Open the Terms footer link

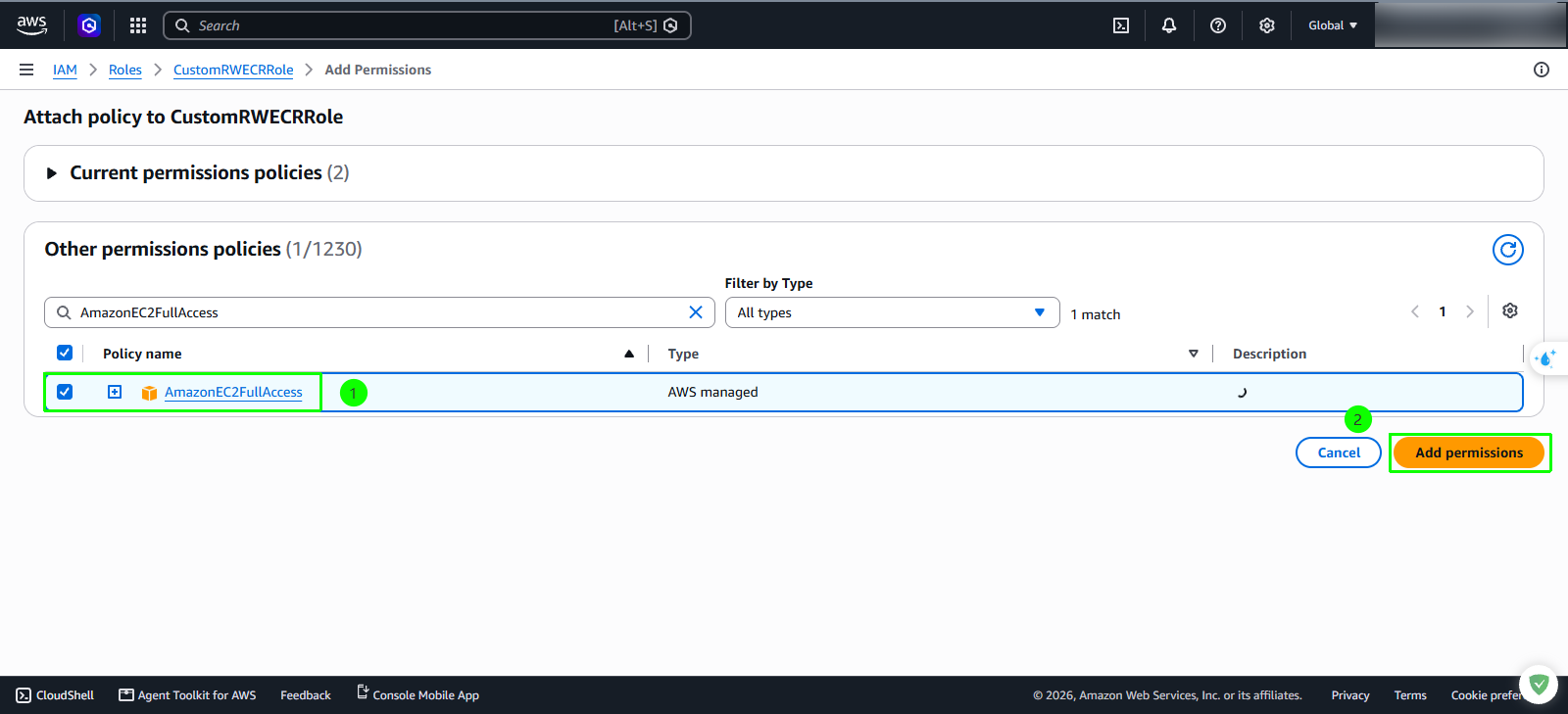[x=1410, y=695]
